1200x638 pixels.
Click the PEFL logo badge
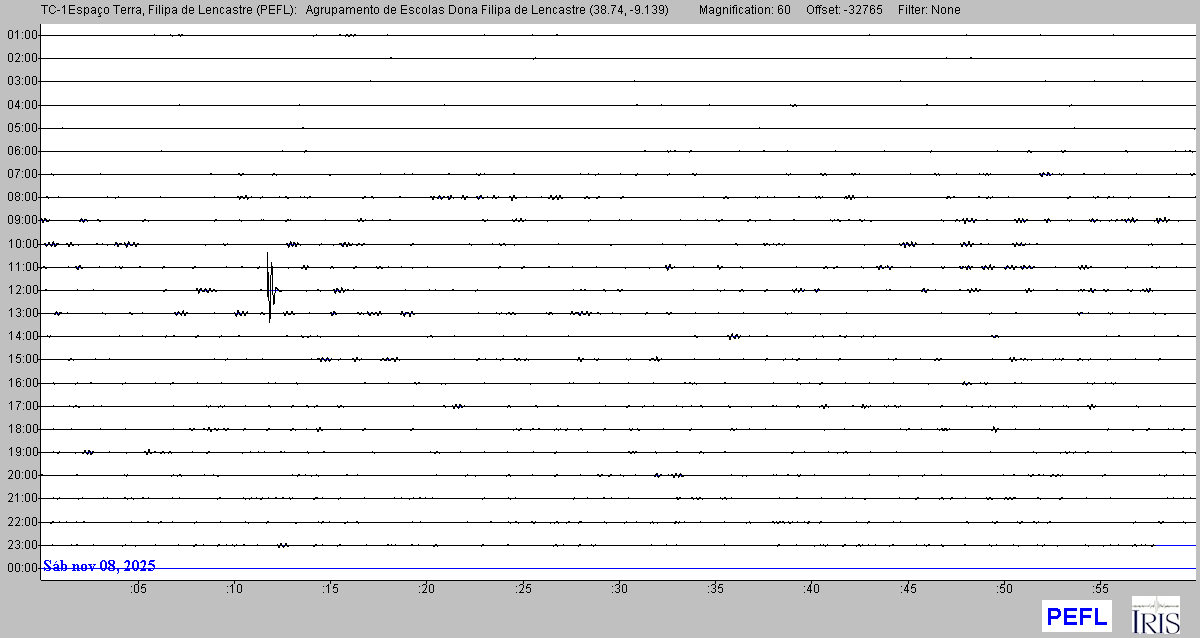point(1076,616)
